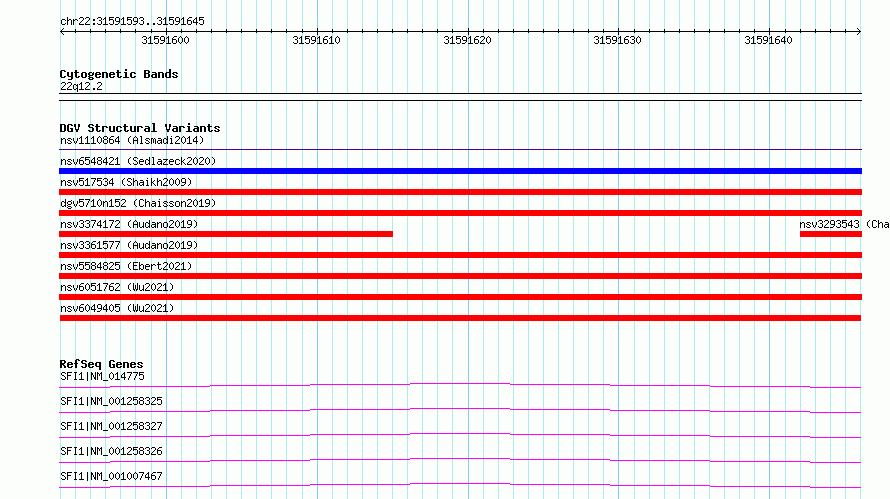Click ruler position 31591640
The width and height of the screenshot is (890, 499).
[769, 40]
